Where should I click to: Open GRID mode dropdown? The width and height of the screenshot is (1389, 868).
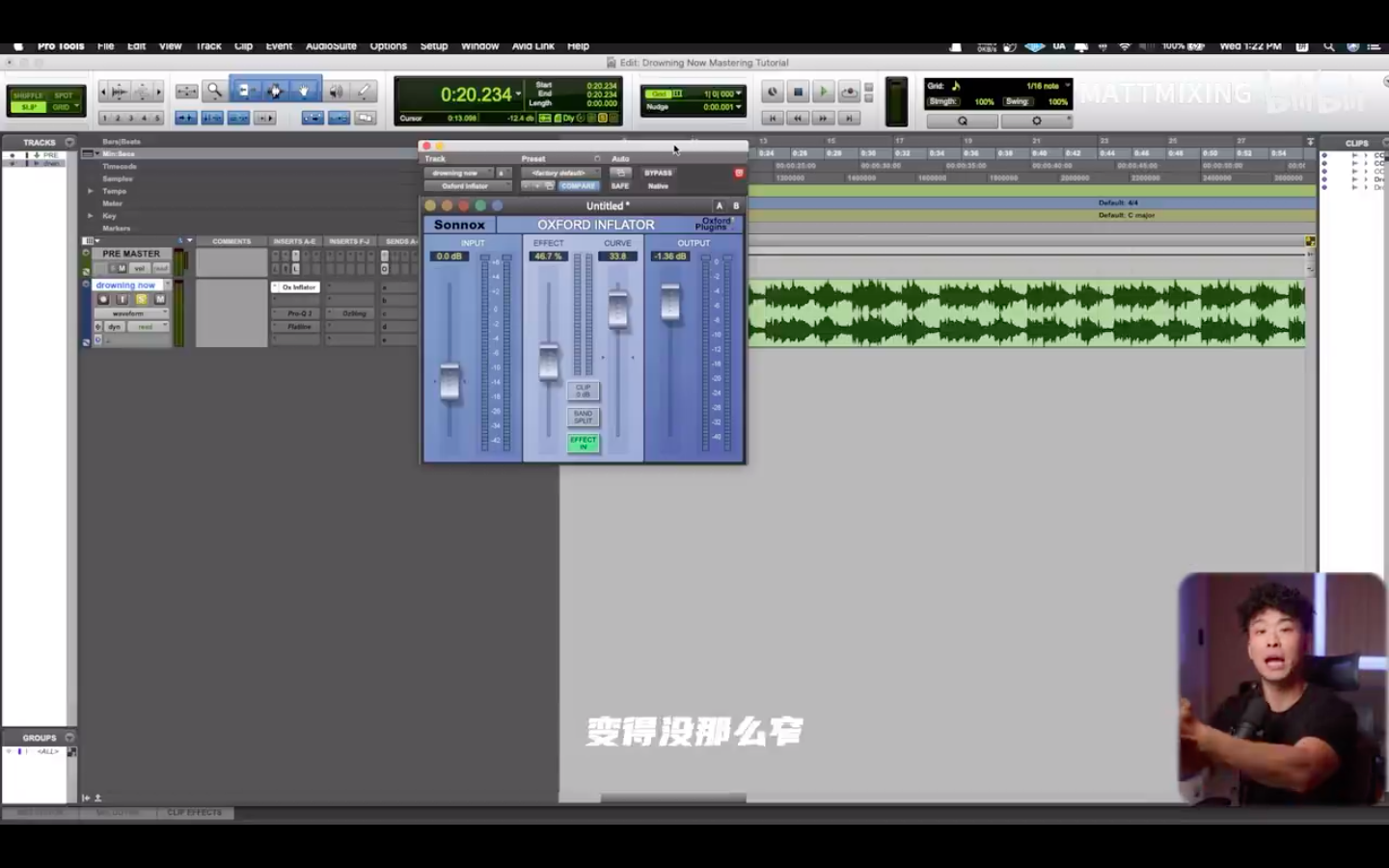pyautogui.click(x=64, y=107)
